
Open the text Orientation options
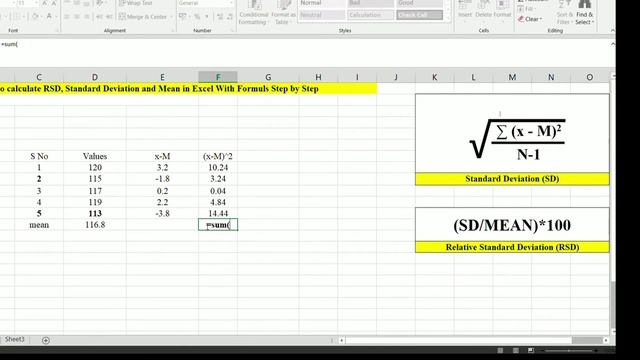click(100, 3)
